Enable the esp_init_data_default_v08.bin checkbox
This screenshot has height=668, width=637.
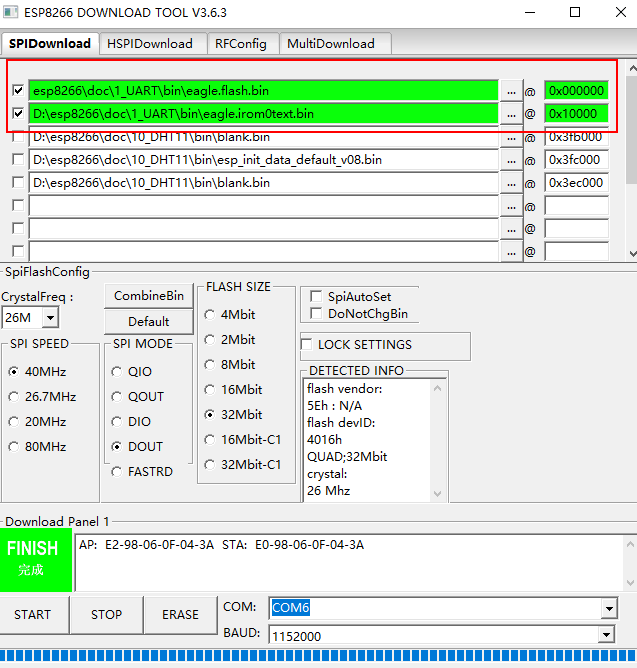point(18,159)
